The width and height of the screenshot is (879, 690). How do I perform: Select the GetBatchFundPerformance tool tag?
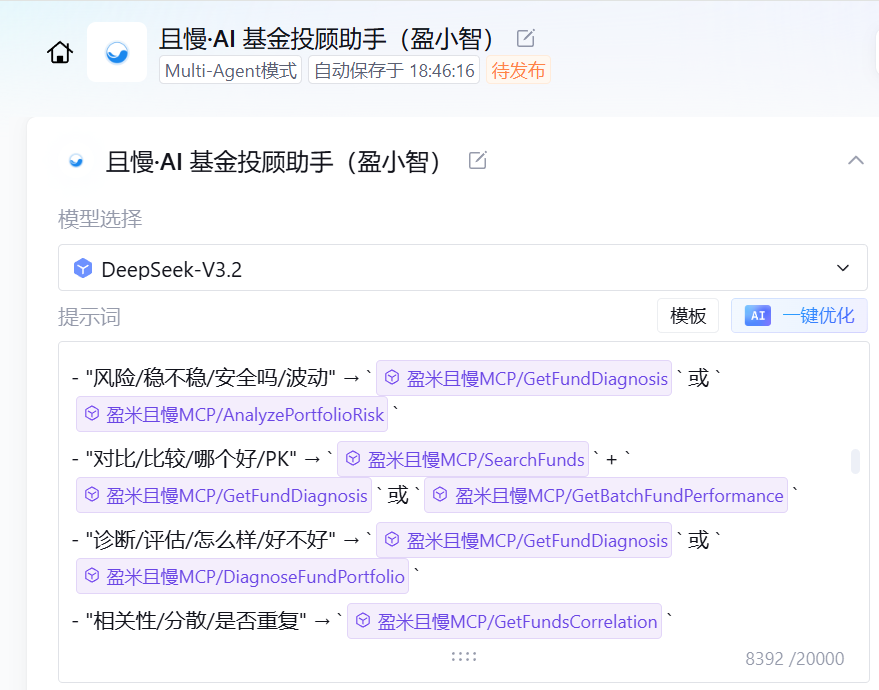(605, 495)
